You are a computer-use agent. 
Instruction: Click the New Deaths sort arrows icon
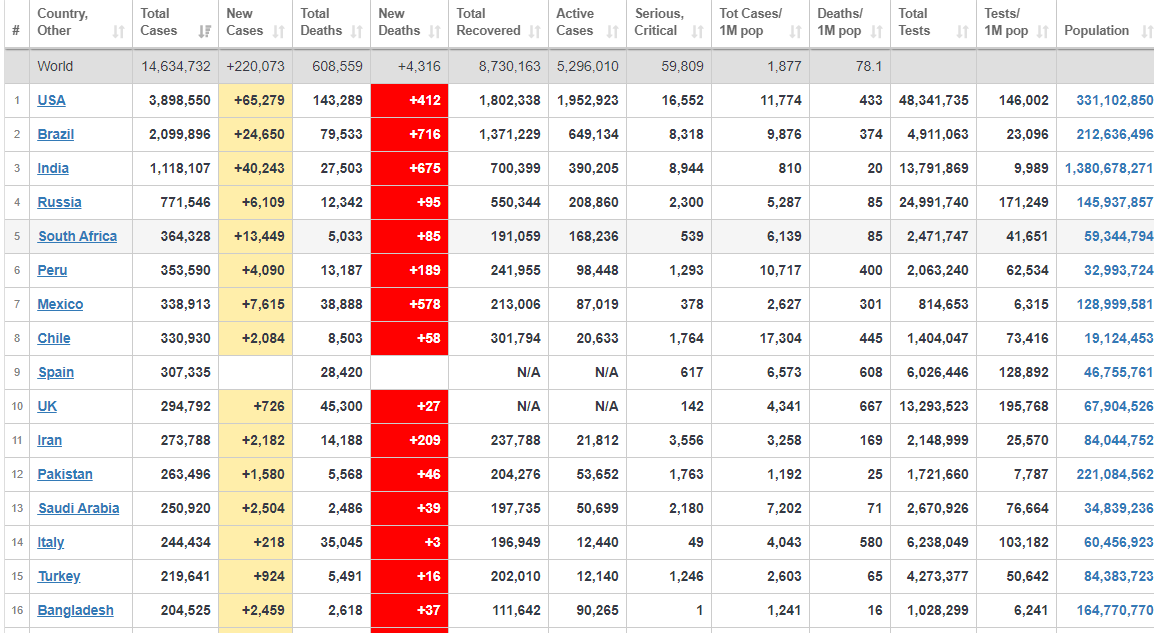click(435, 32)
